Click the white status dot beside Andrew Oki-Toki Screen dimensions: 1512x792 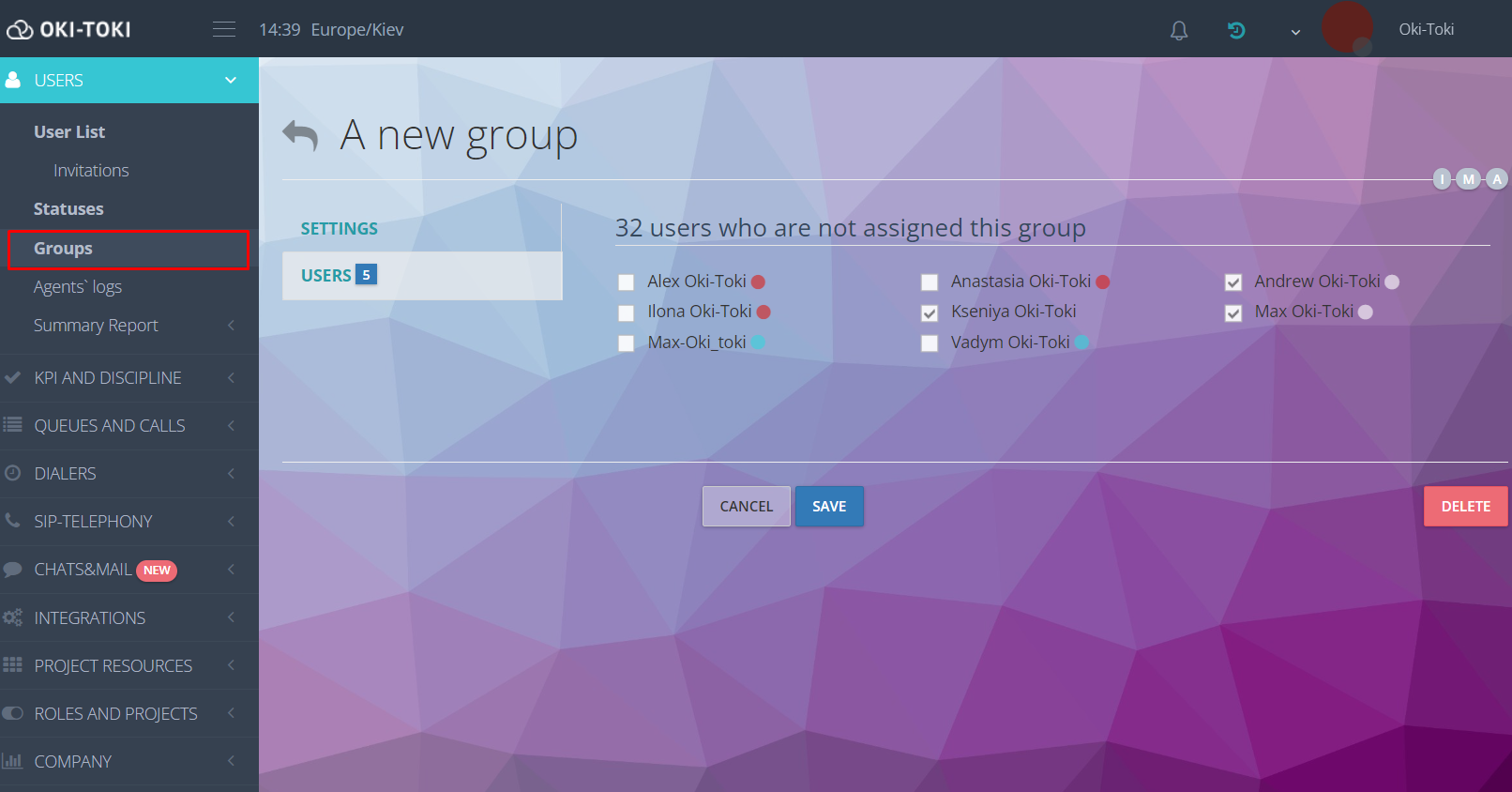tap(1392, 282)
